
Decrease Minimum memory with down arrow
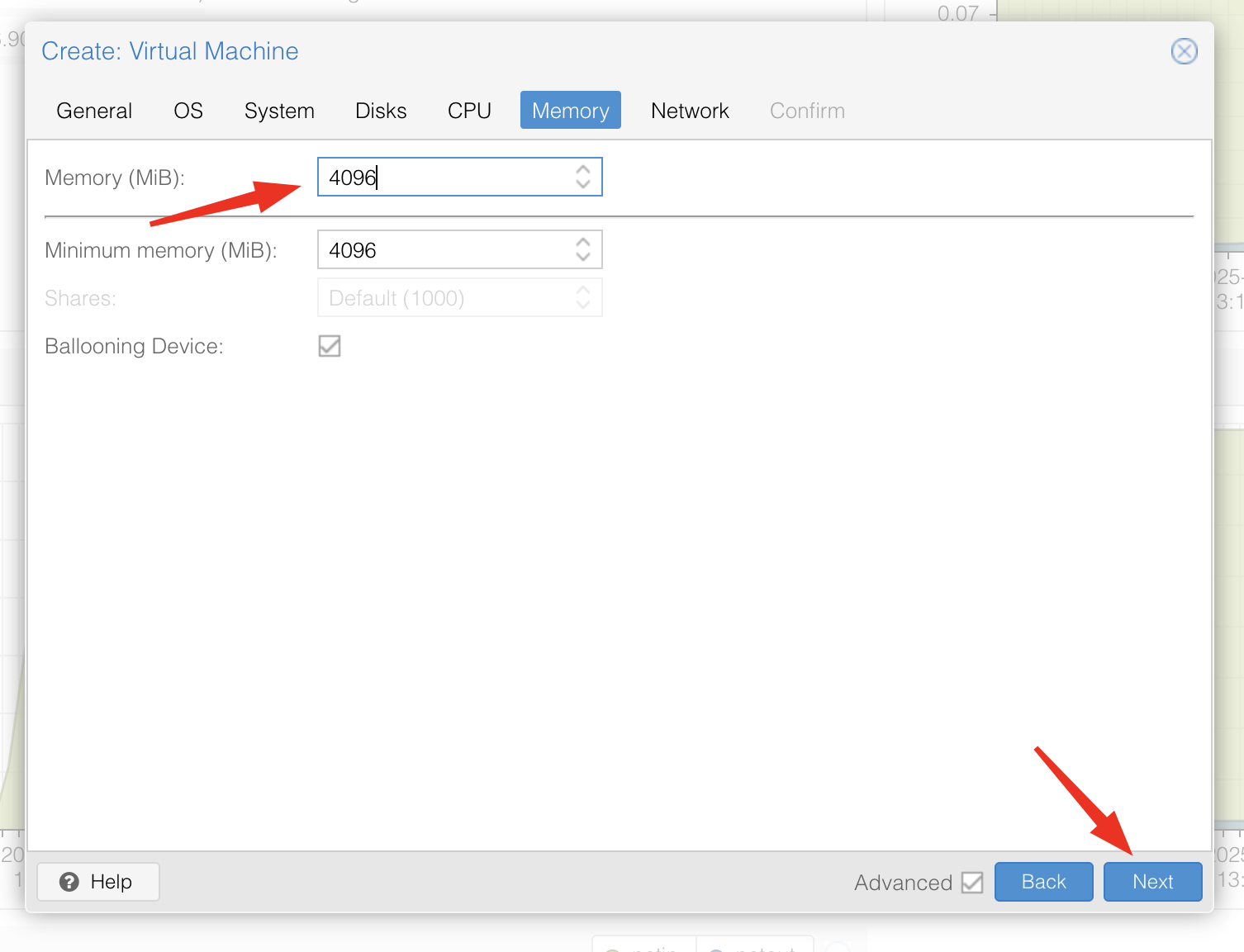pos(583,257)
